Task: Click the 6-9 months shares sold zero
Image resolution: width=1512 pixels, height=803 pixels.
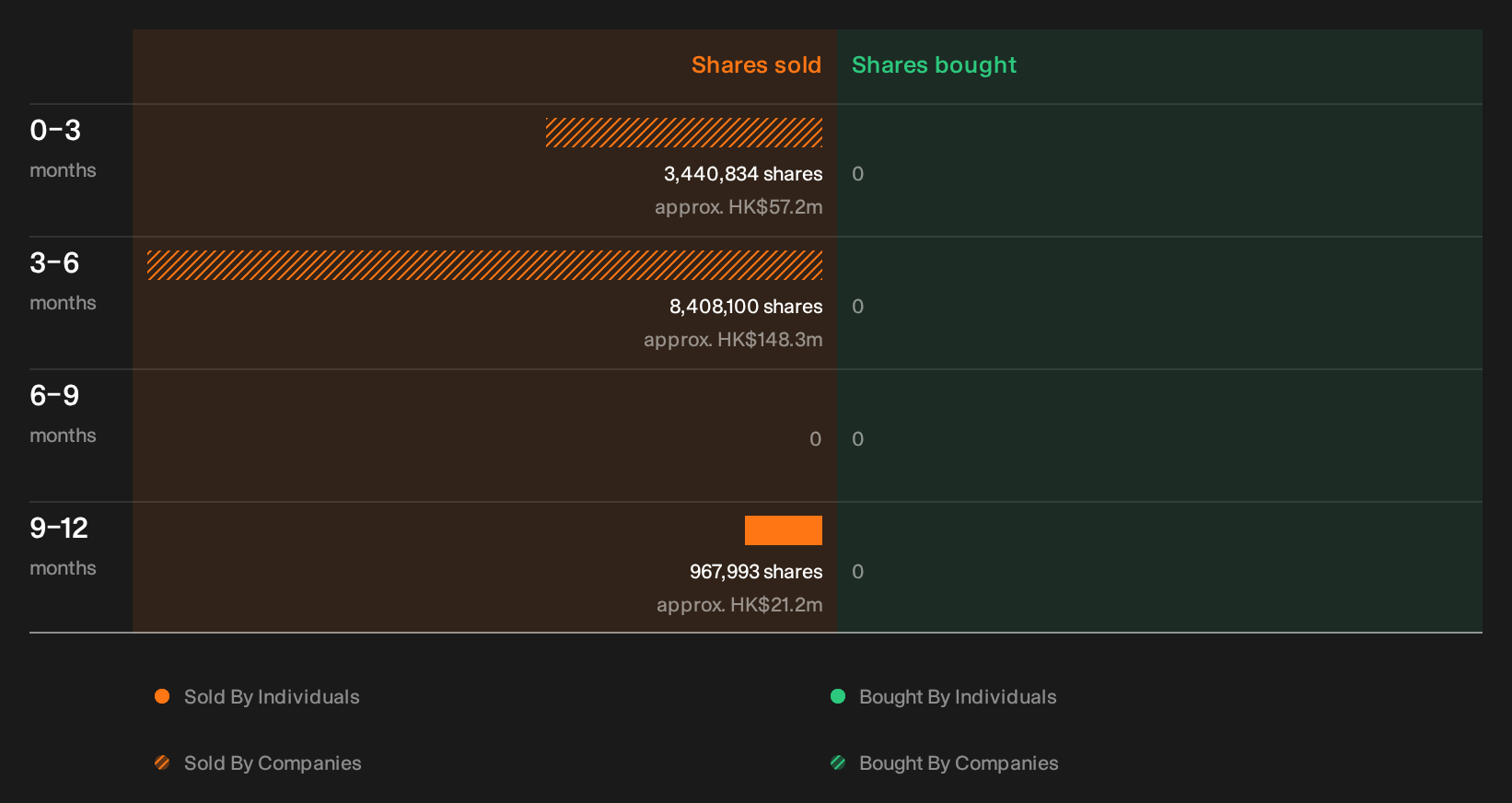Action: click(x=815, y=439)
